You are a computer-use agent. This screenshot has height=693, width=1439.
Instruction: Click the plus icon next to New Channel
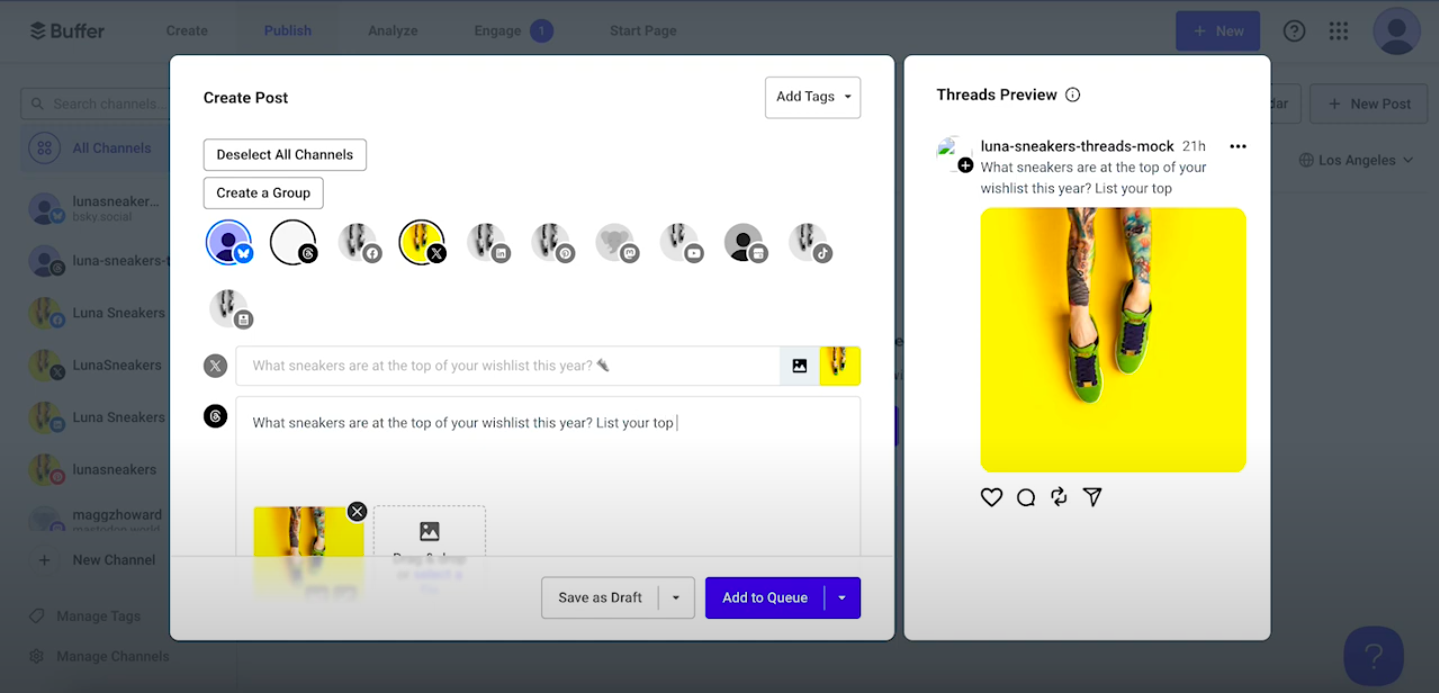(44, 560)
